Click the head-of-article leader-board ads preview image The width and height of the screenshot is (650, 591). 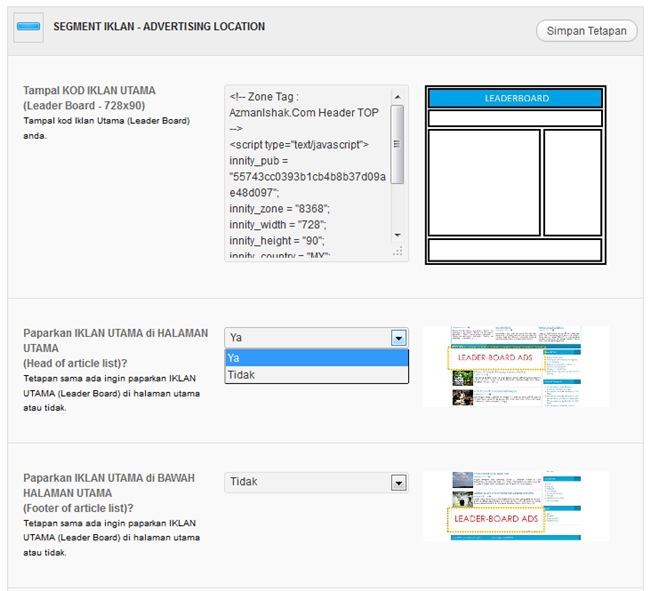pos(516,366)
